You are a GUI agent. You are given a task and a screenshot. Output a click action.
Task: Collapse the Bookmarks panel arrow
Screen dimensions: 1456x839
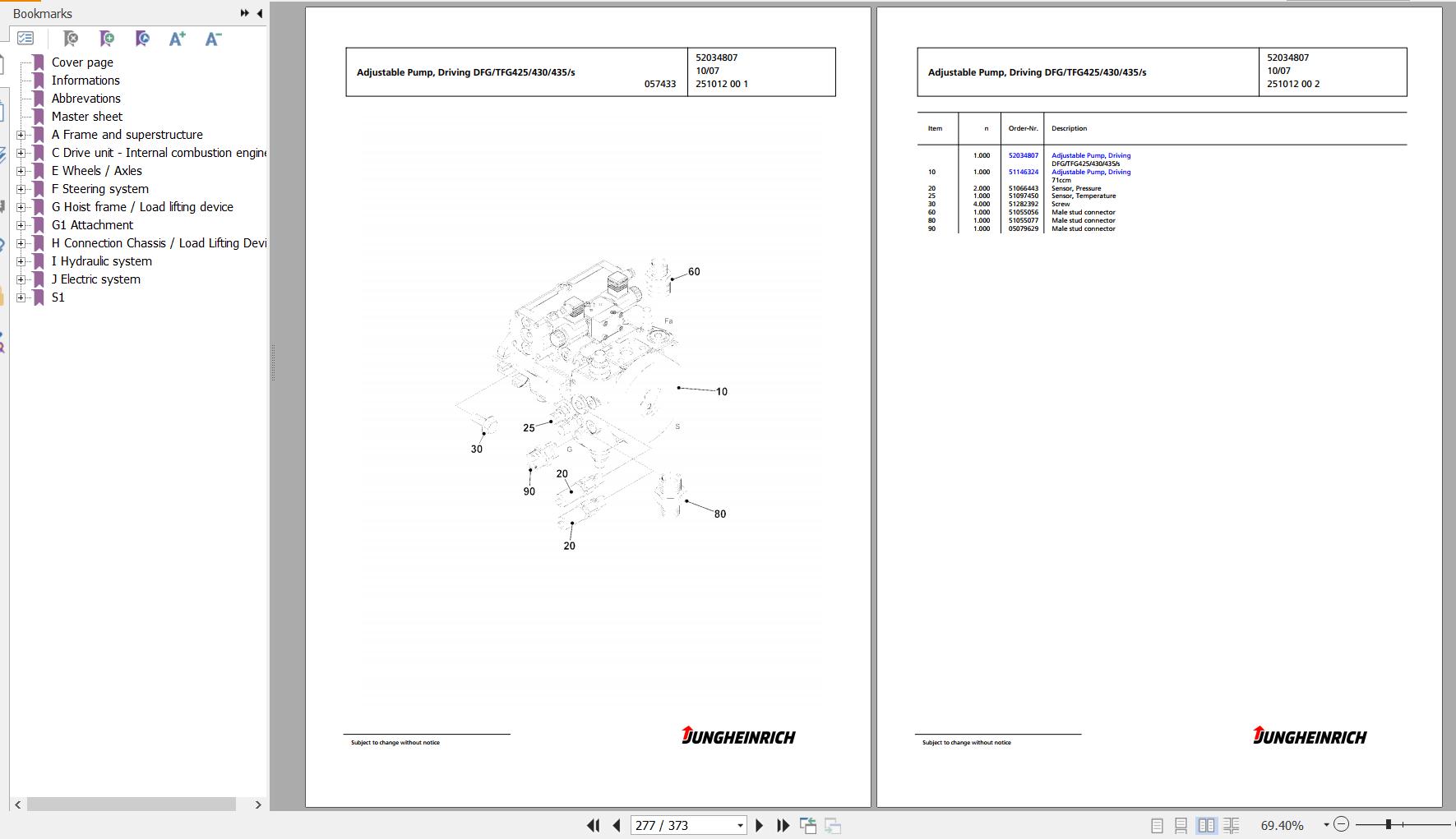point(260,13)
